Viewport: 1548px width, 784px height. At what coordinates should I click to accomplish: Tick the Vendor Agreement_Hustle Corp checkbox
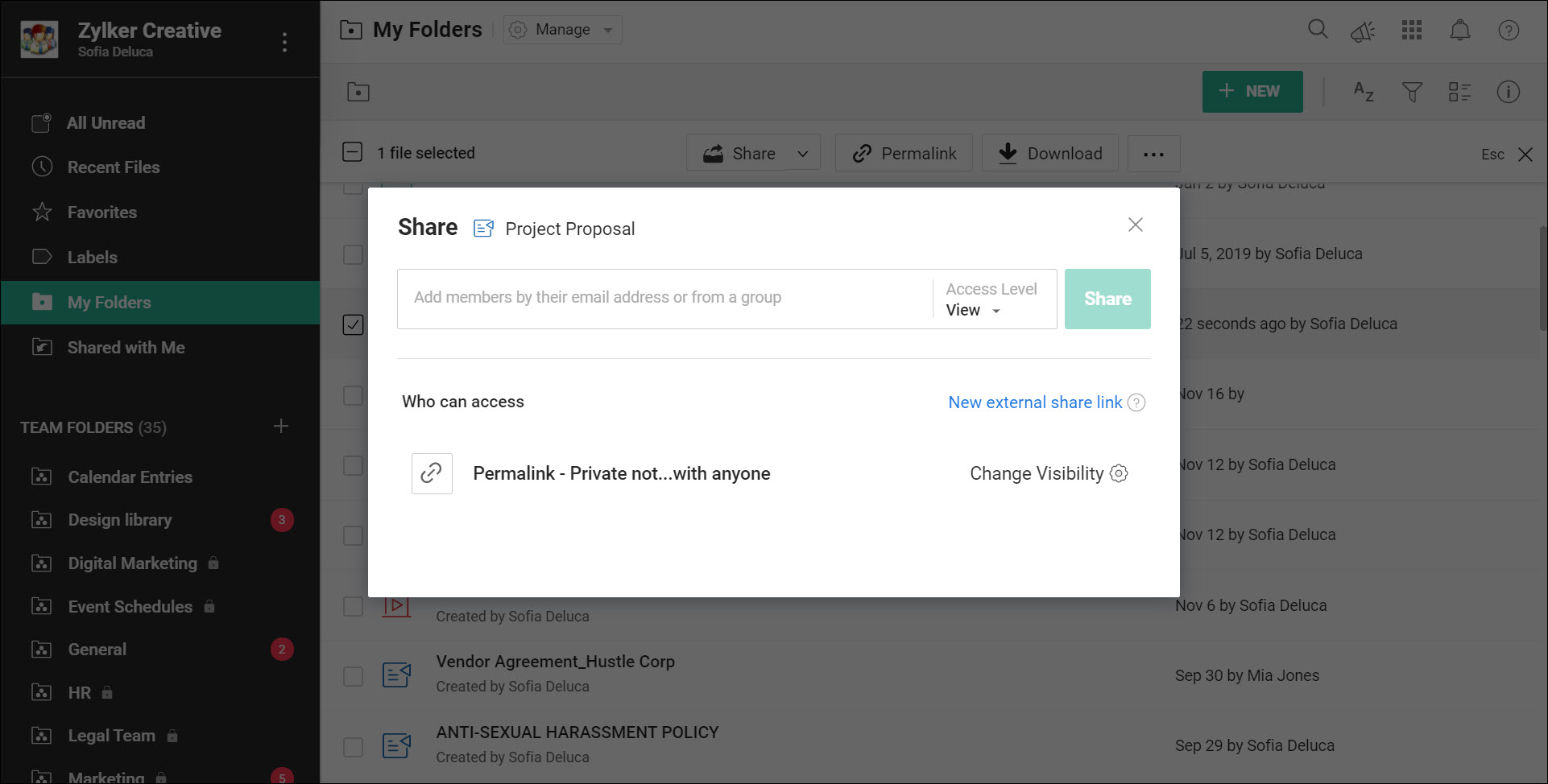tap(353, 676)
